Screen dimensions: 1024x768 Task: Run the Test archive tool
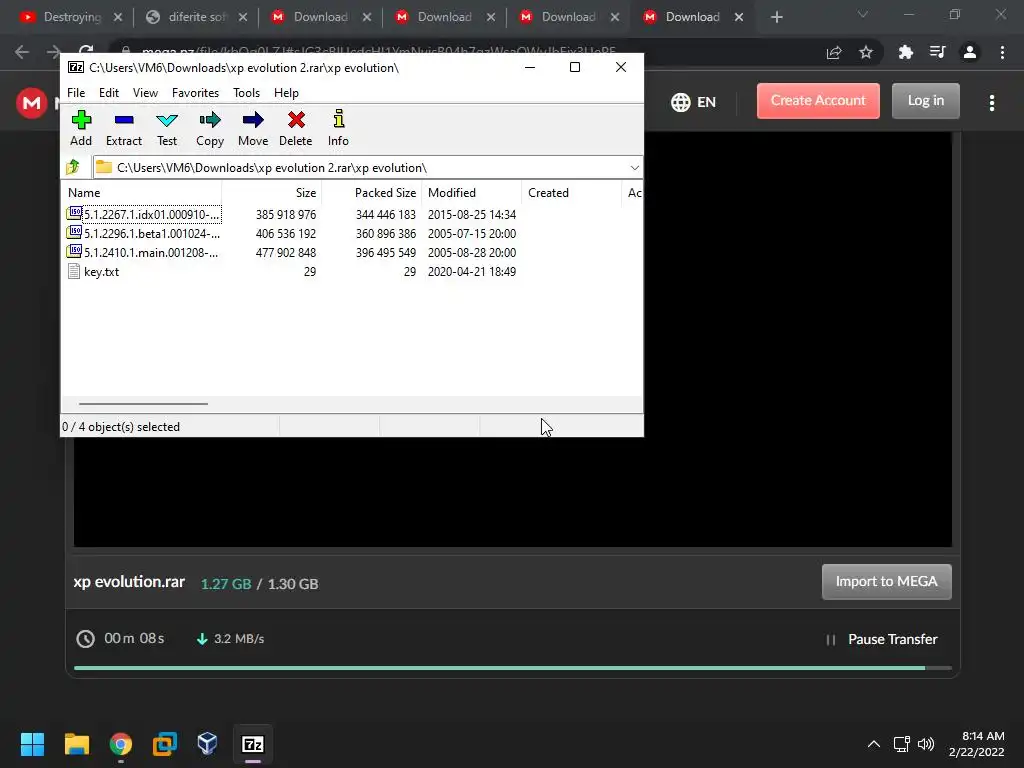(x=167, y=128)
